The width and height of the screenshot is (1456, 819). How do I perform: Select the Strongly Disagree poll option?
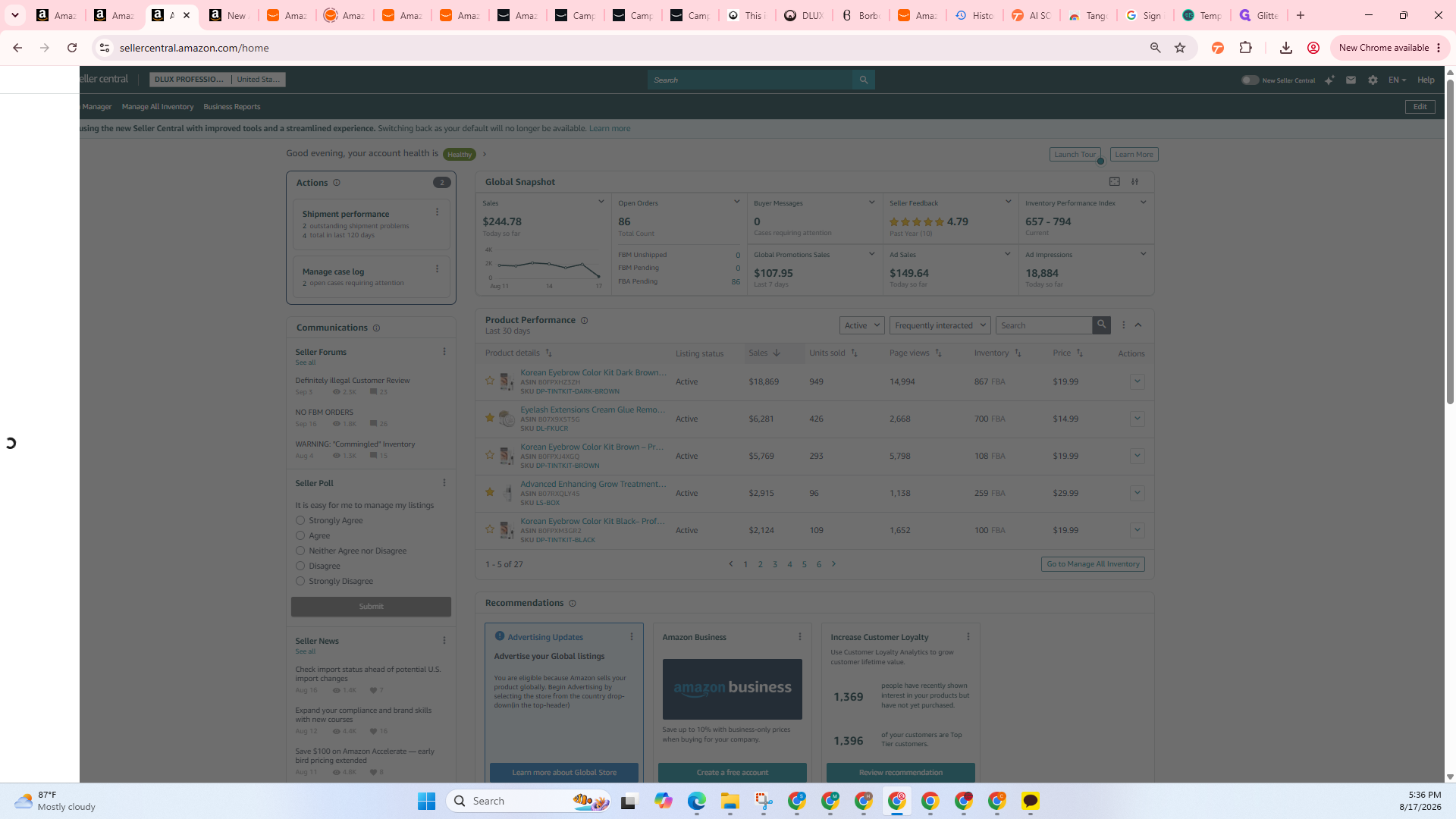click(300, 581)
